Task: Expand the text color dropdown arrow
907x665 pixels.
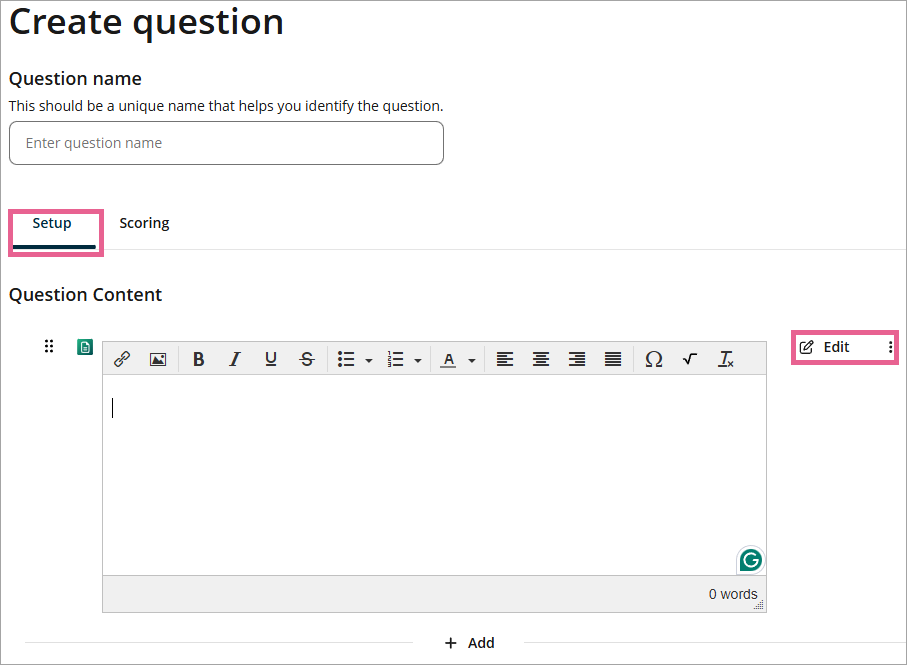Action: 471,360
